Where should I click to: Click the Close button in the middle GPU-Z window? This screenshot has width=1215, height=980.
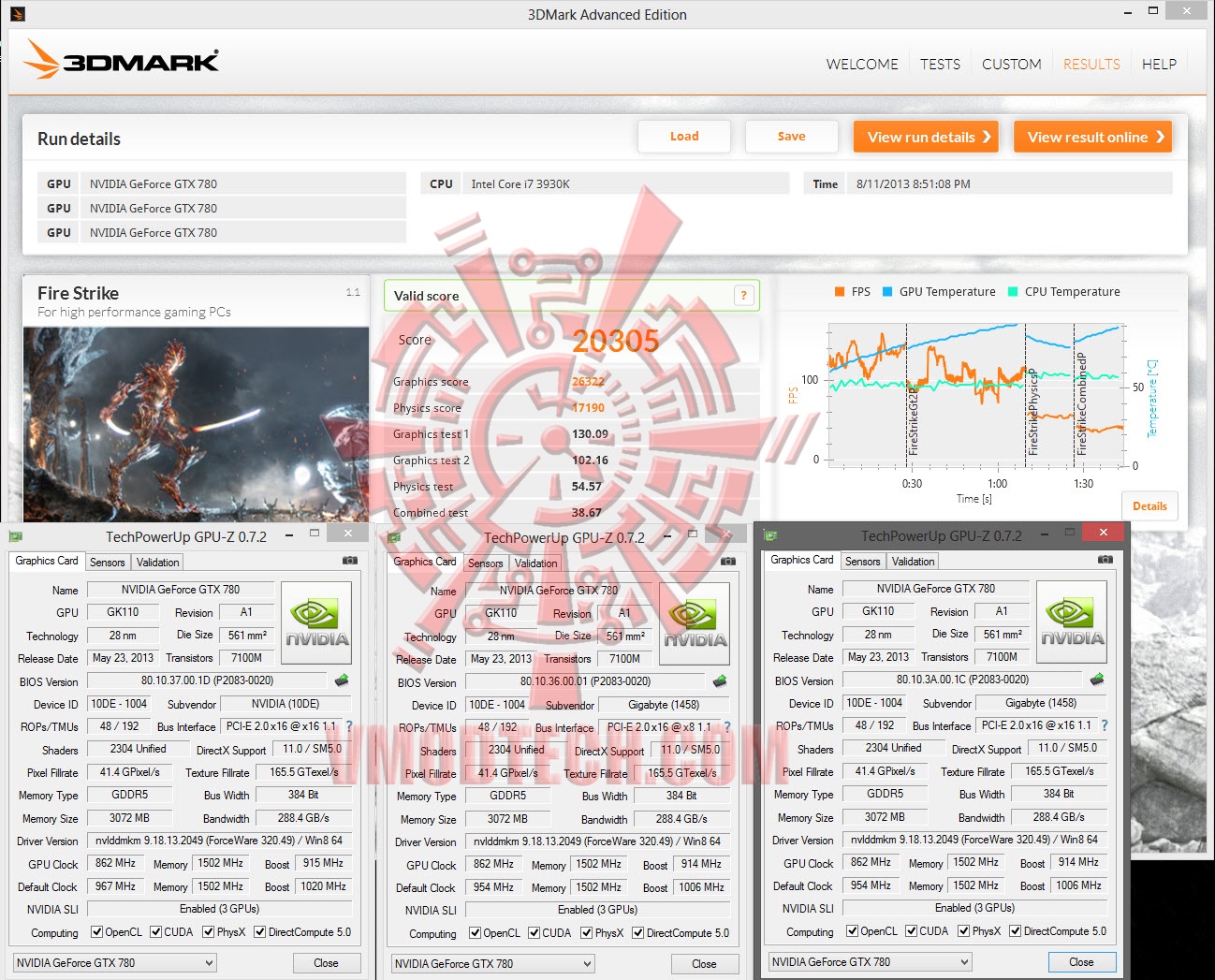tap(704, 964)
